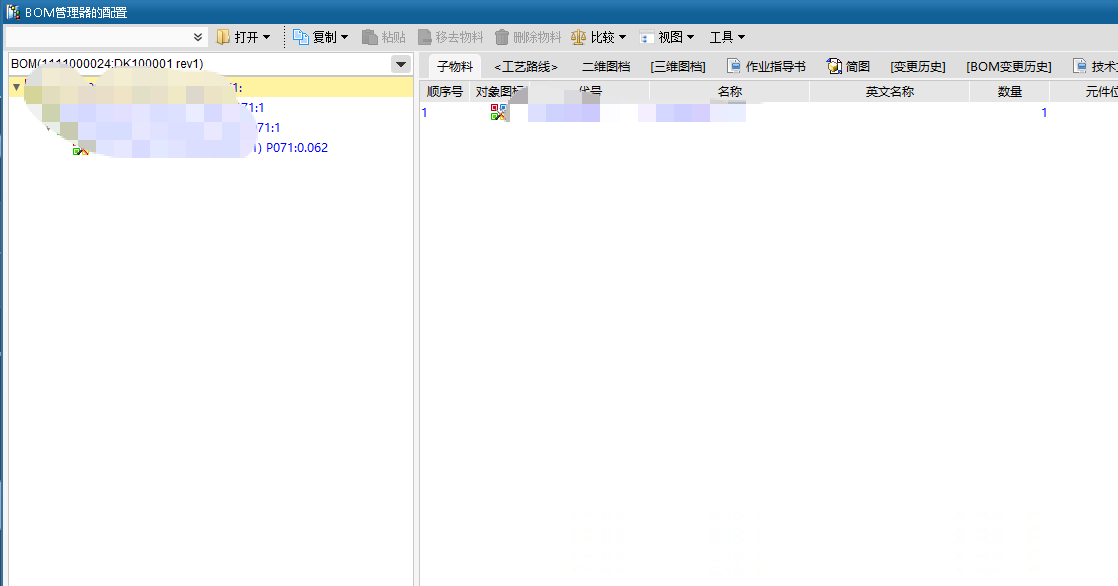Open the 工具 tools dropdown
This screenshot has height=586, width=1118.
point(727,37)
